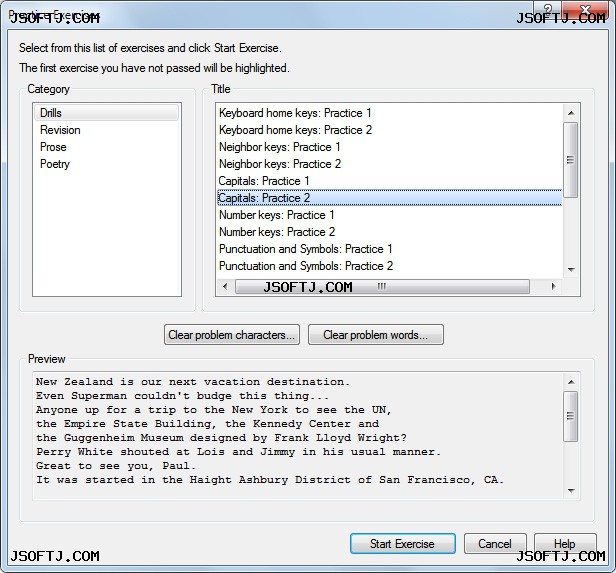
Task: Click Title list horizontal scrollbar thumb
Action: 382,286
